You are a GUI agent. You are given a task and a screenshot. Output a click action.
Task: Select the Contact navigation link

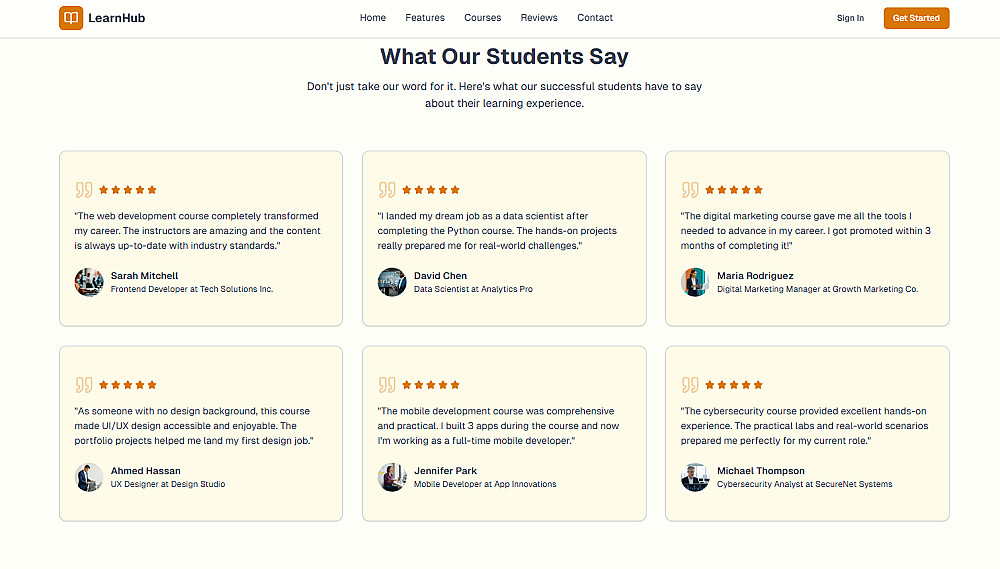(x=595, y=18)
